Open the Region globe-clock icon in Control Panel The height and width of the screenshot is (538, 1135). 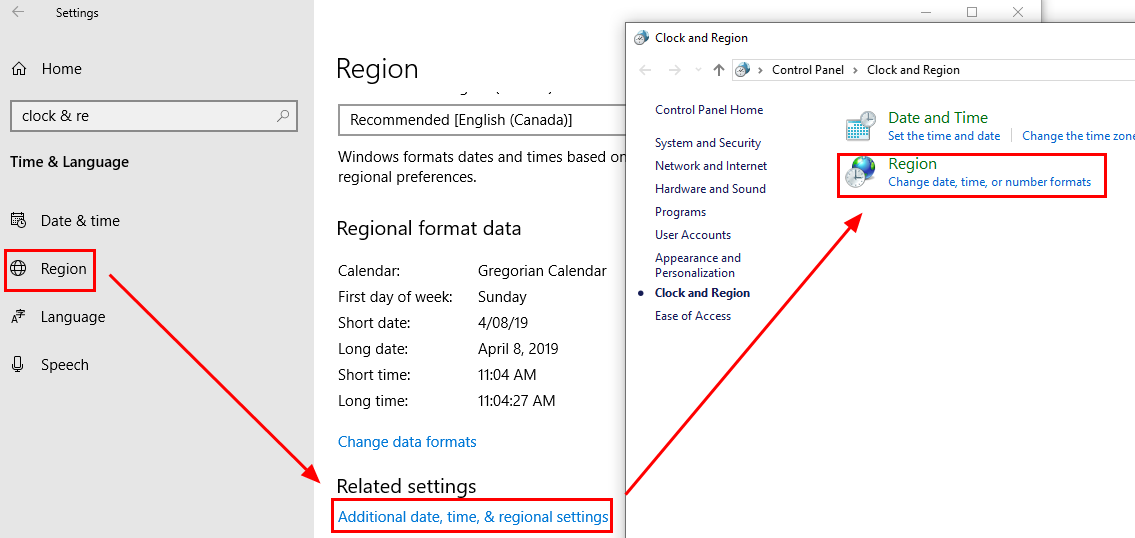[x=860, y=172]
